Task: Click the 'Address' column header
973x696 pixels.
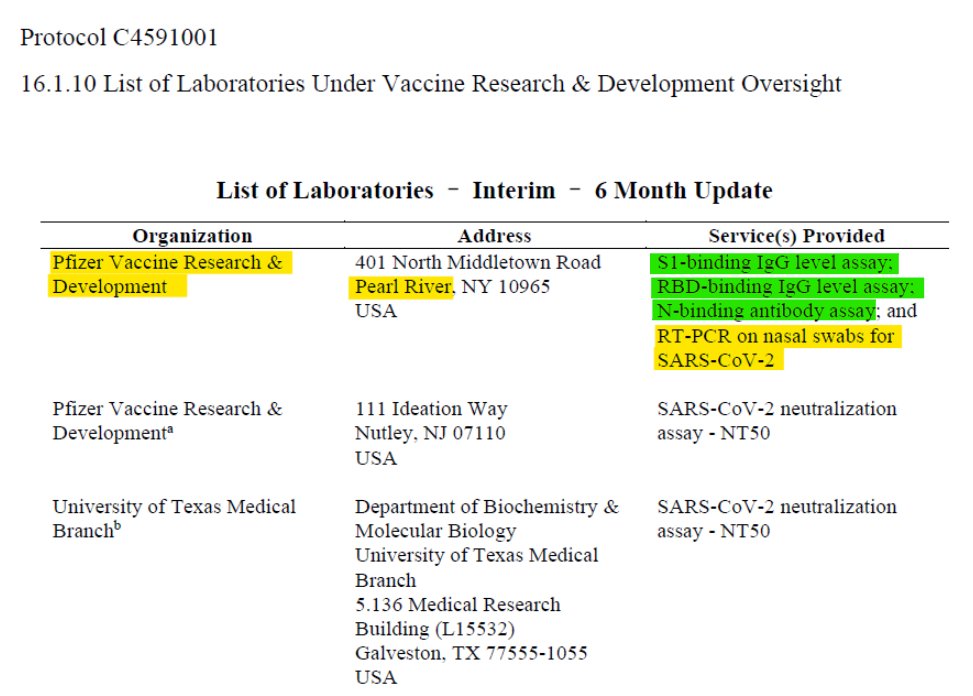Action: (x=494, y=236)
